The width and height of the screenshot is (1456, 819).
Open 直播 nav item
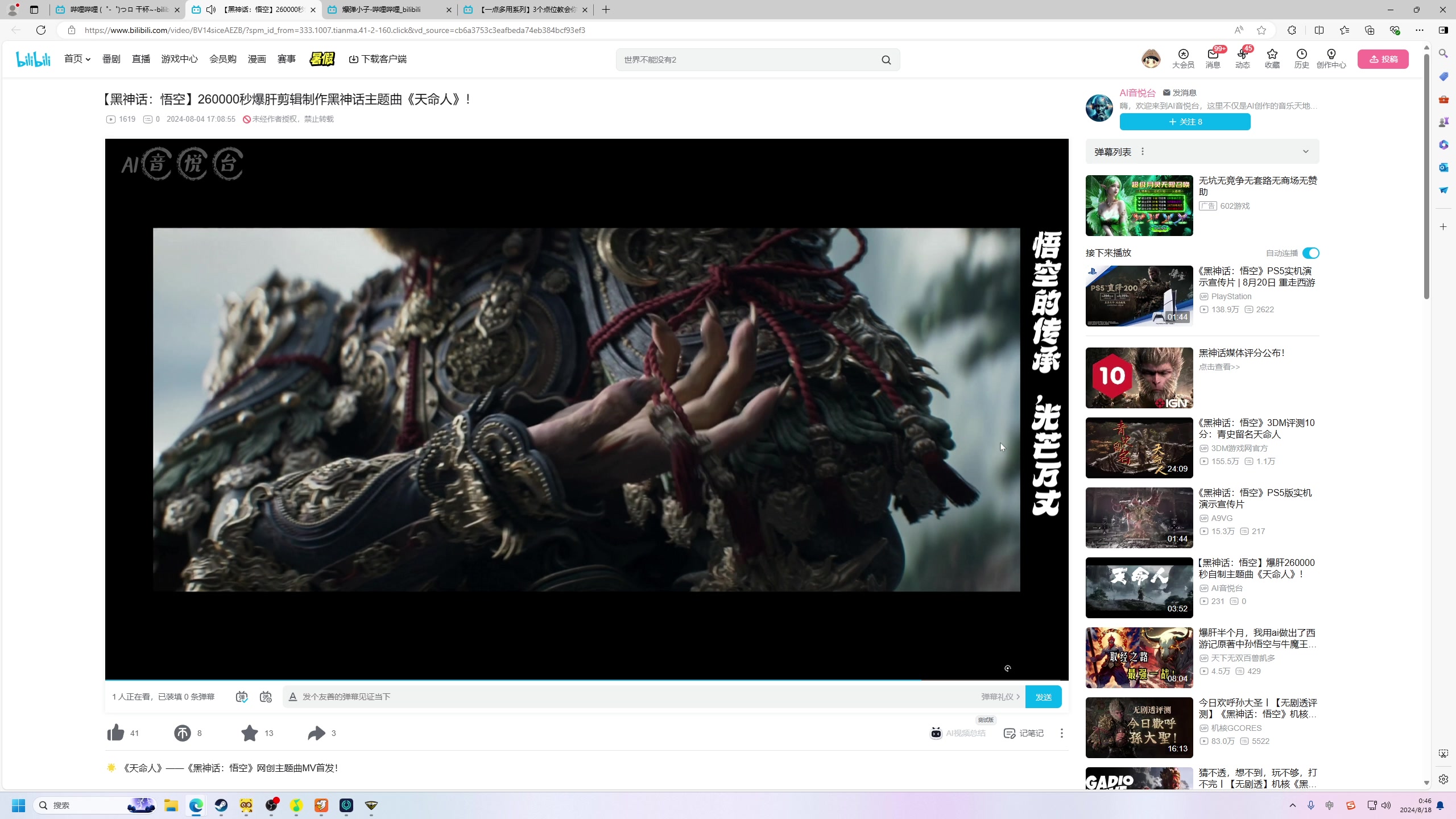point(140,59)
